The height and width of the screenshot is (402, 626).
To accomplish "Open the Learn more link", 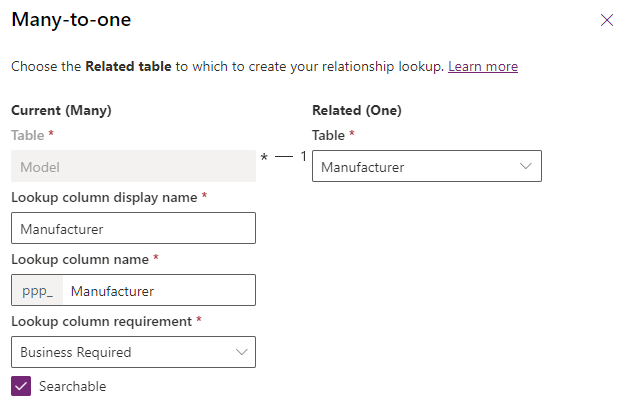I will (x=482, y=66).
